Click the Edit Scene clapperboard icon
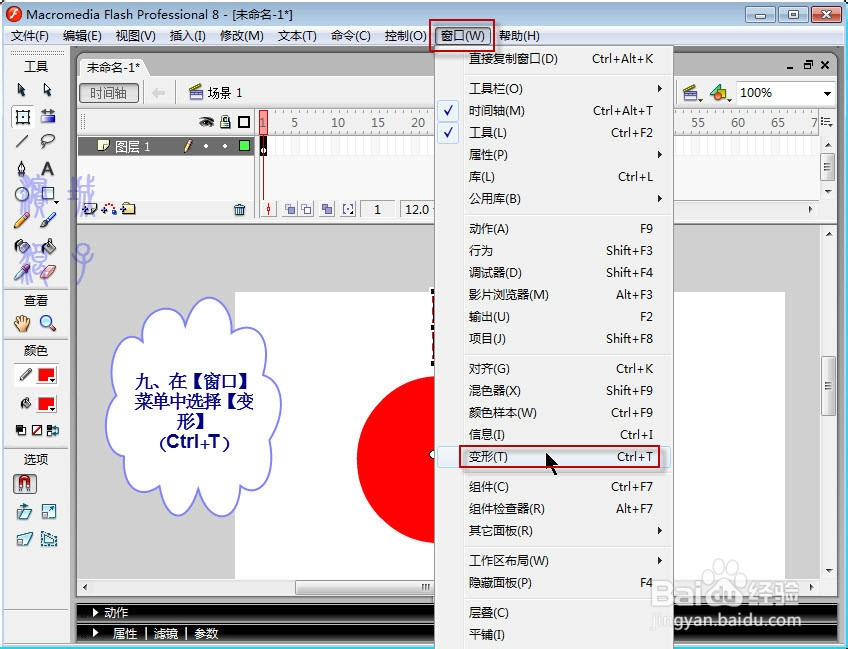The width and height of the screenshot is (848, 649). tap(691, 93)
